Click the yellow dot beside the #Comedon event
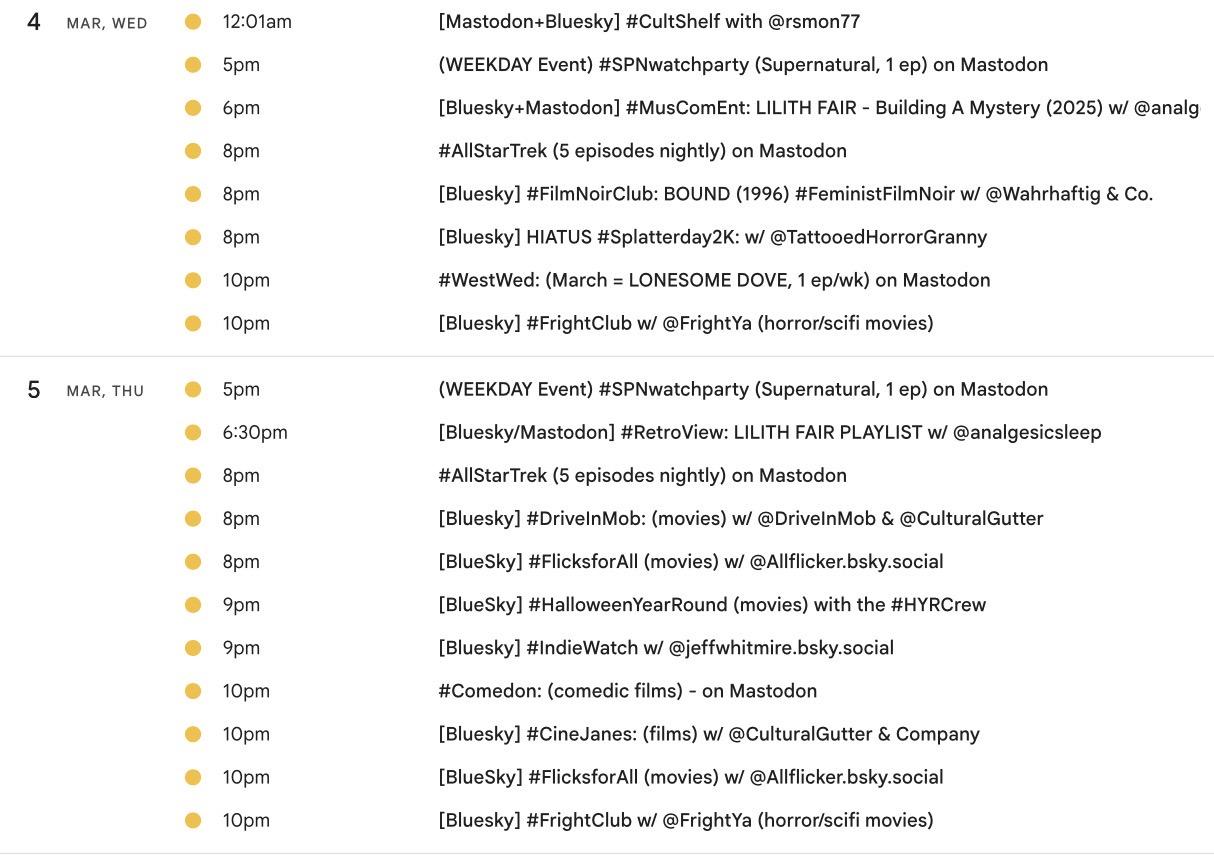This screenshot has width=1214, height=864. click(x=193, y=691)
